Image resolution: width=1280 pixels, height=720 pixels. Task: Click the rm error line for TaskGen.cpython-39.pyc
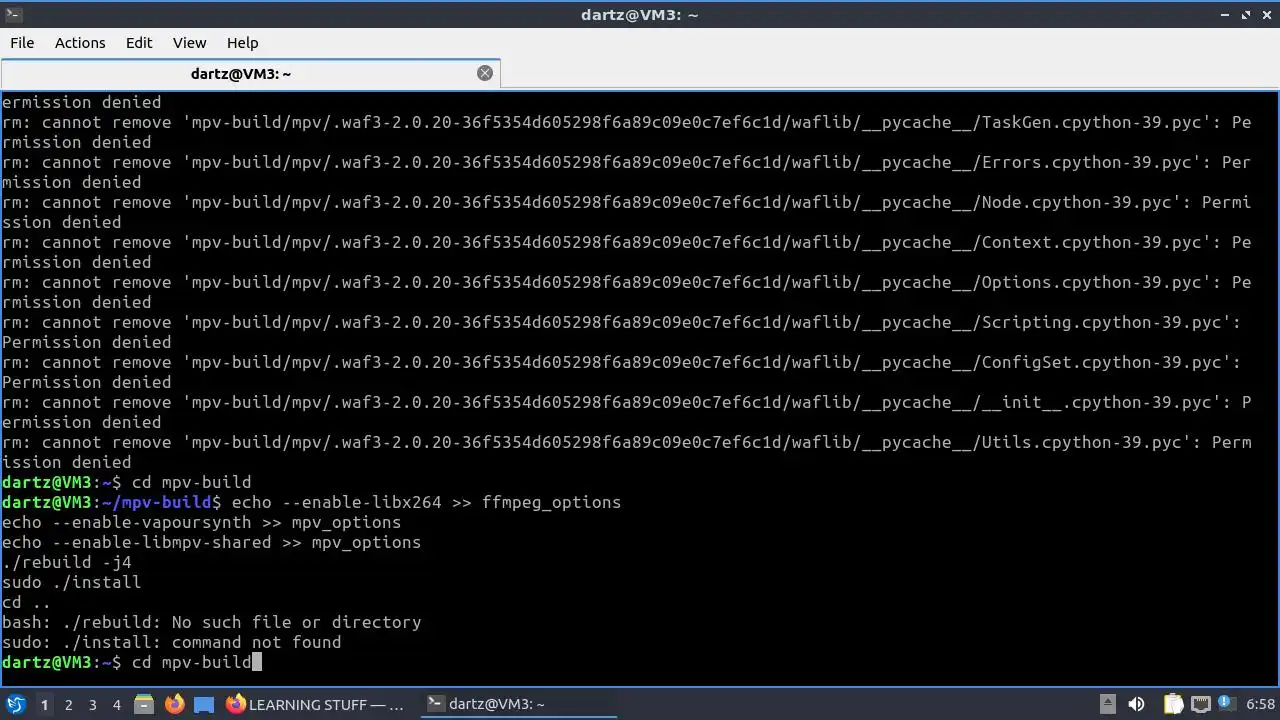626,132
